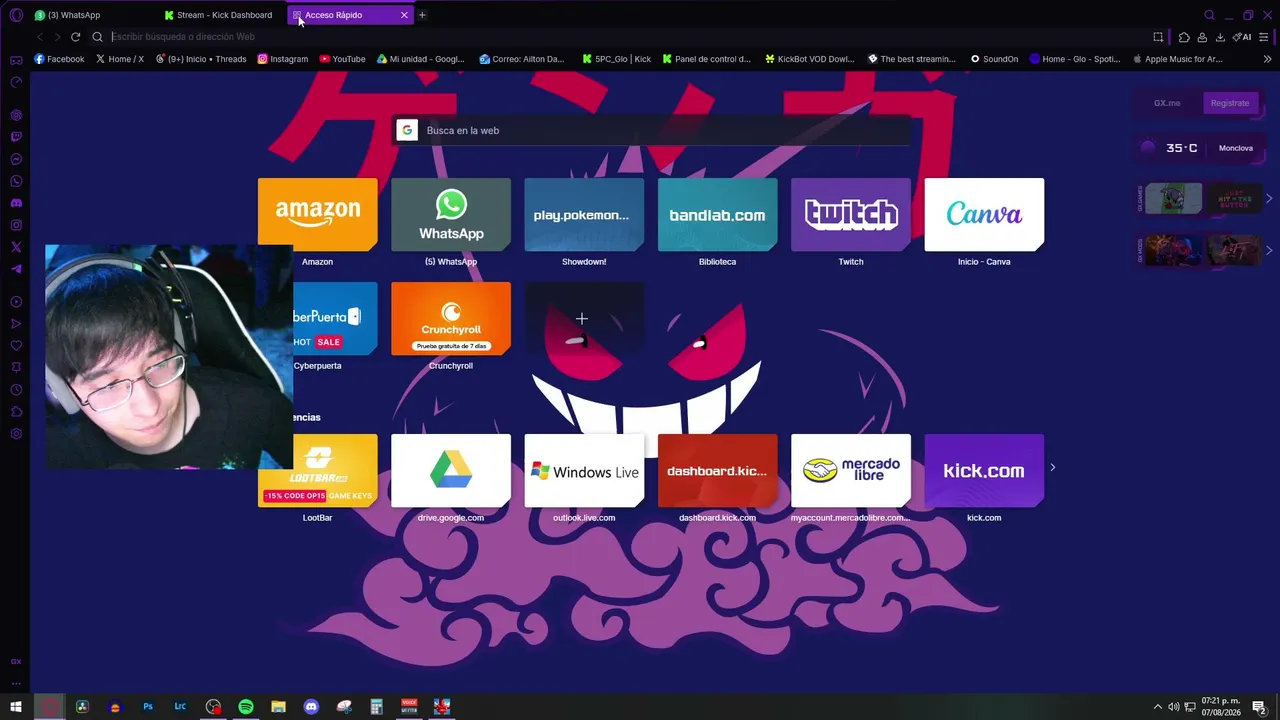Open the Instagram panel in the sidebar
Viewport: 1280px width, 720px height.
[x=16, y=225]
